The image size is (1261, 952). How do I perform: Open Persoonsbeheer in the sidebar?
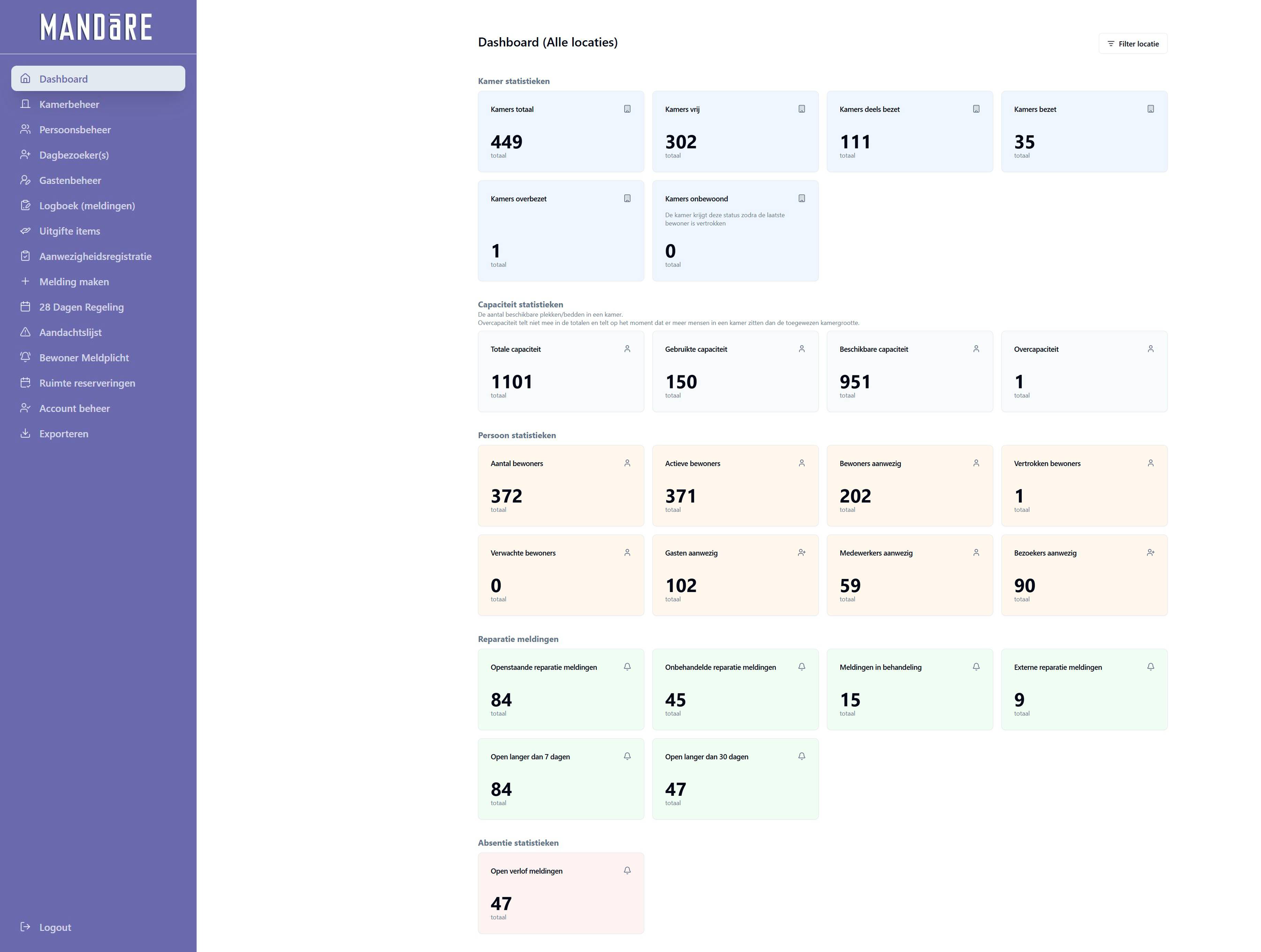tap(75, 129)
